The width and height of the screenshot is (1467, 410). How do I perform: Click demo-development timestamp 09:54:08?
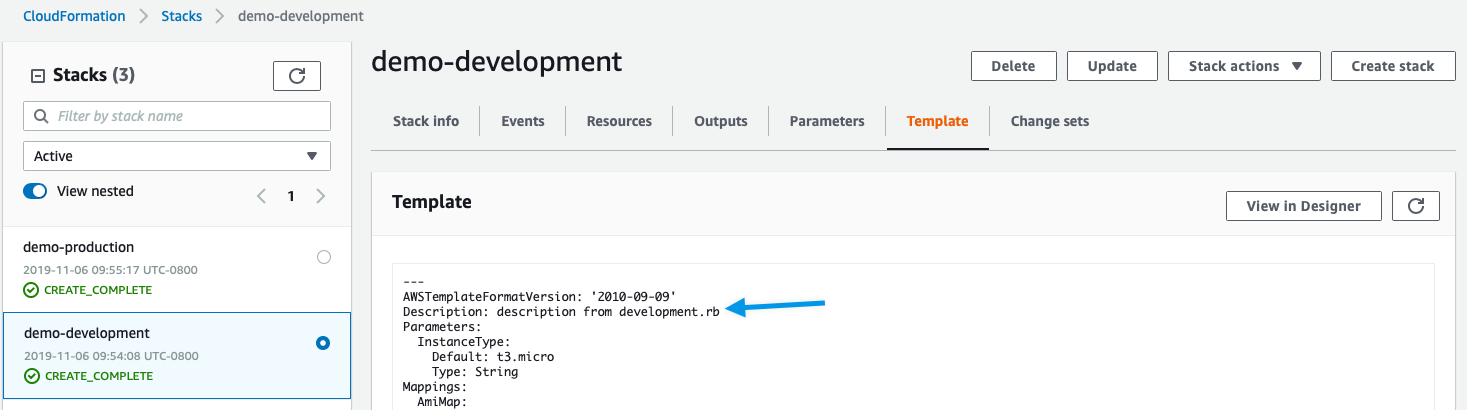pyautogui.click(x=111, y=356)
